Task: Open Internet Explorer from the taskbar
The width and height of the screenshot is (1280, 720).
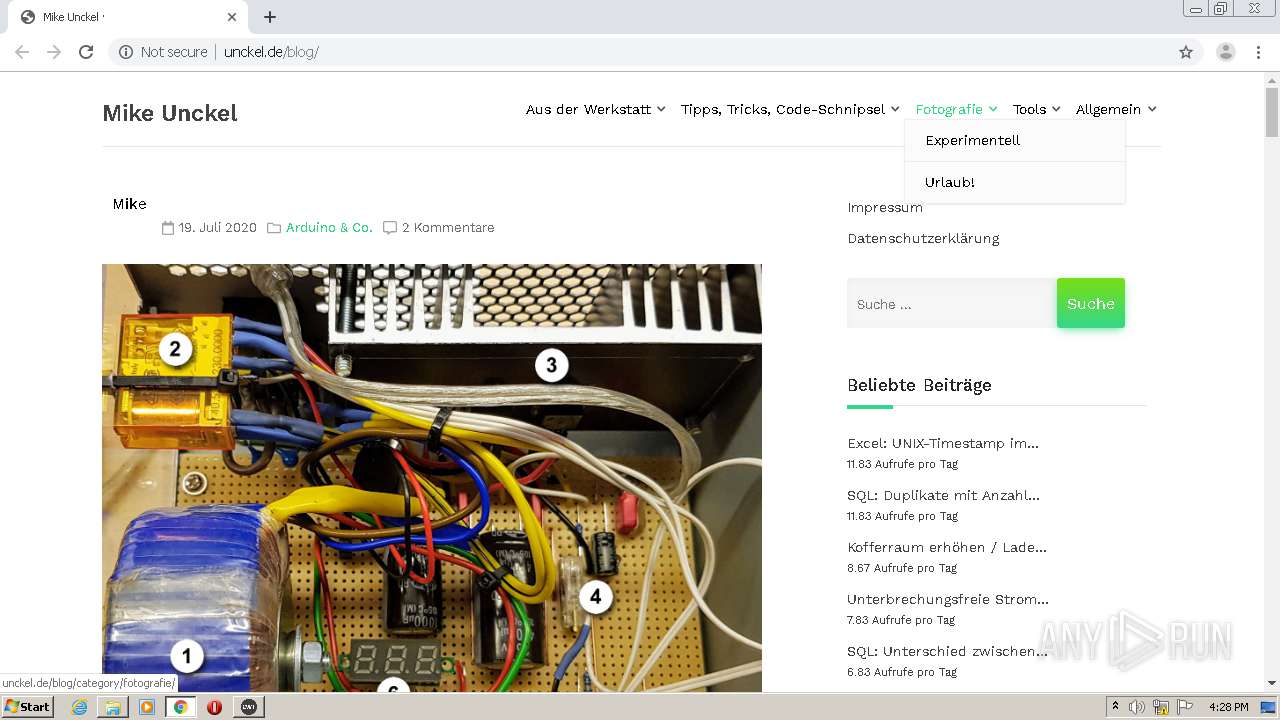Action: (79, 707)
